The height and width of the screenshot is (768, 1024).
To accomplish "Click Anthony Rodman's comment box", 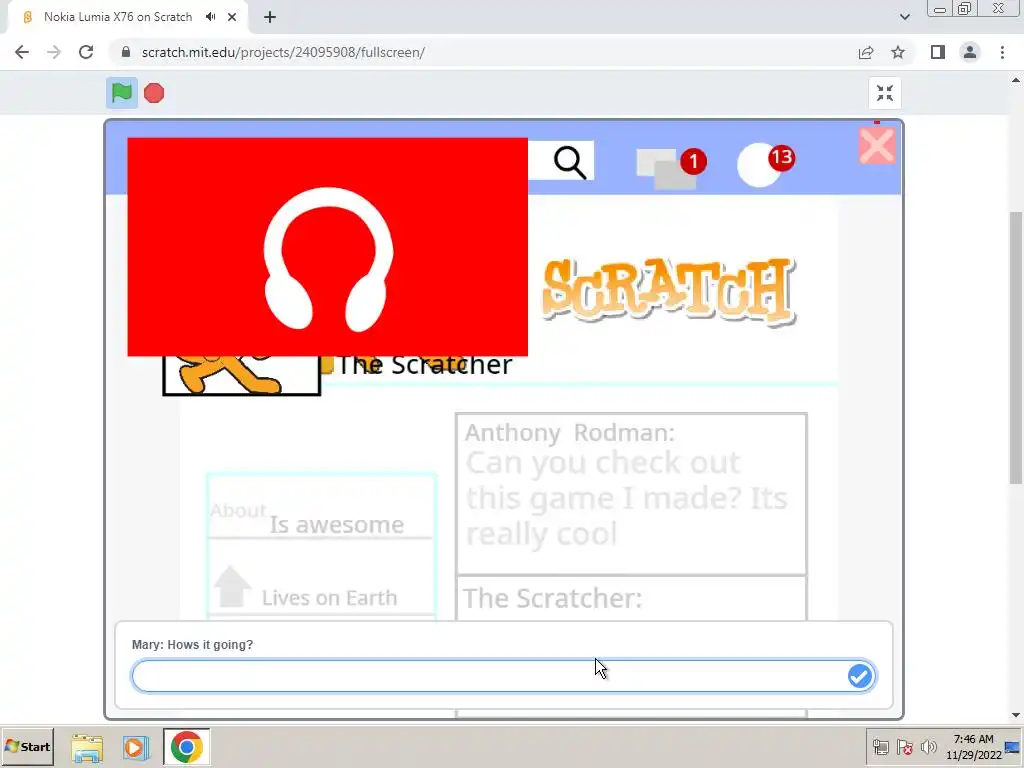I will (631, 494).
